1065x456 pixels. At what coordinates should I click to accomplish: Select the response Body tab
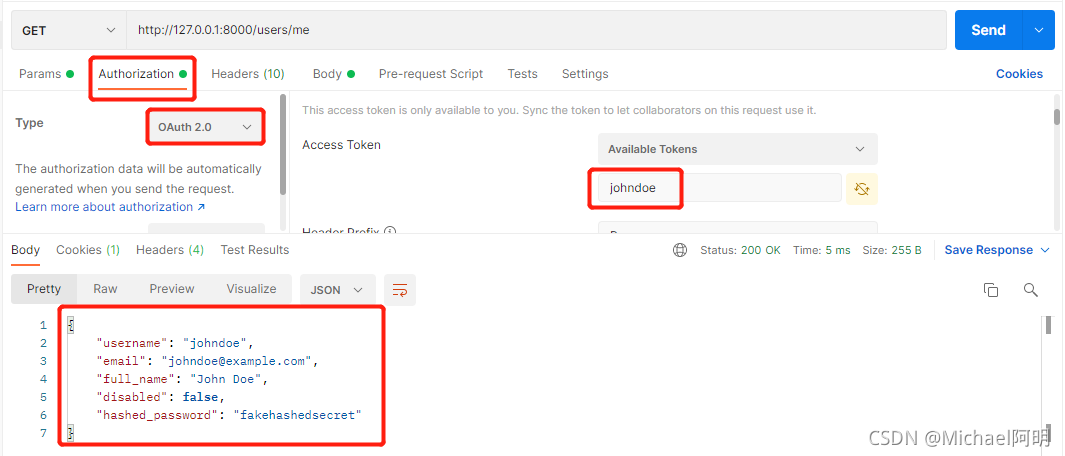(x=25, y=250)
